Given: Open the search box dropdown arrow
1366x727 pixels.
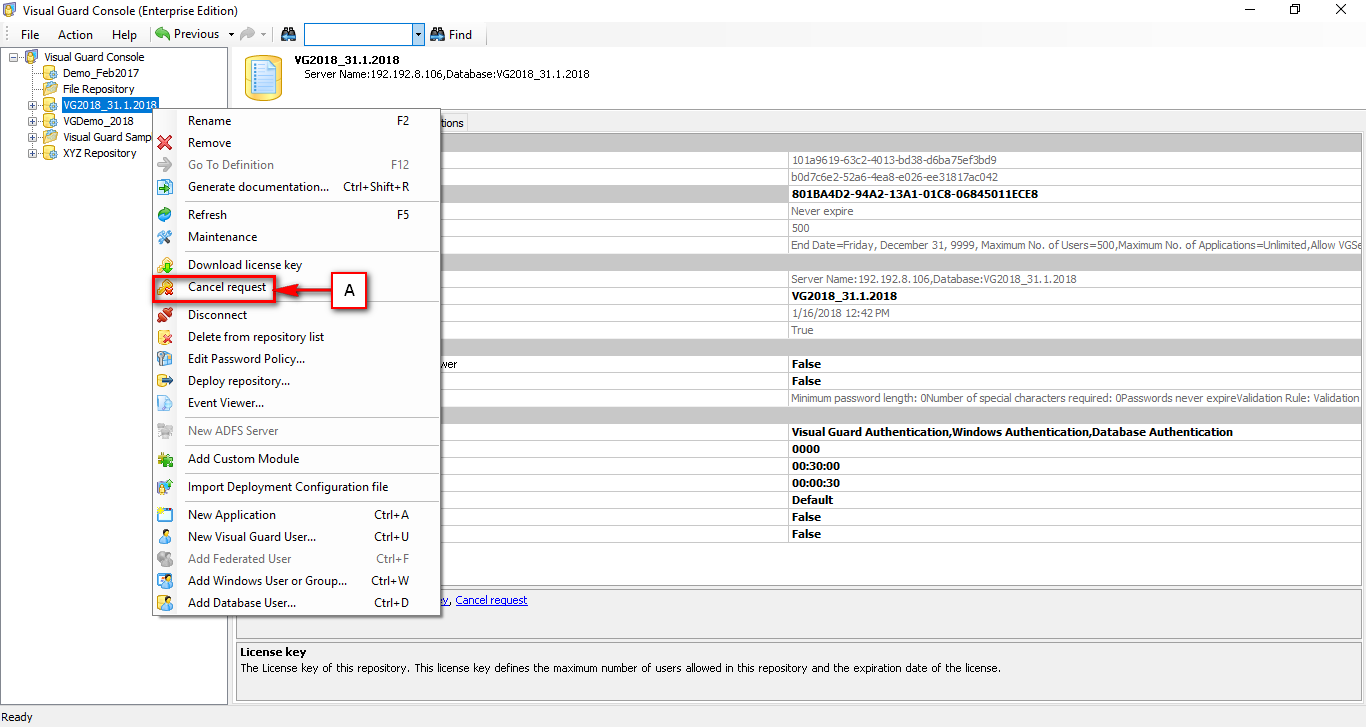Looking at the screenshot, I should click(419, 33).
